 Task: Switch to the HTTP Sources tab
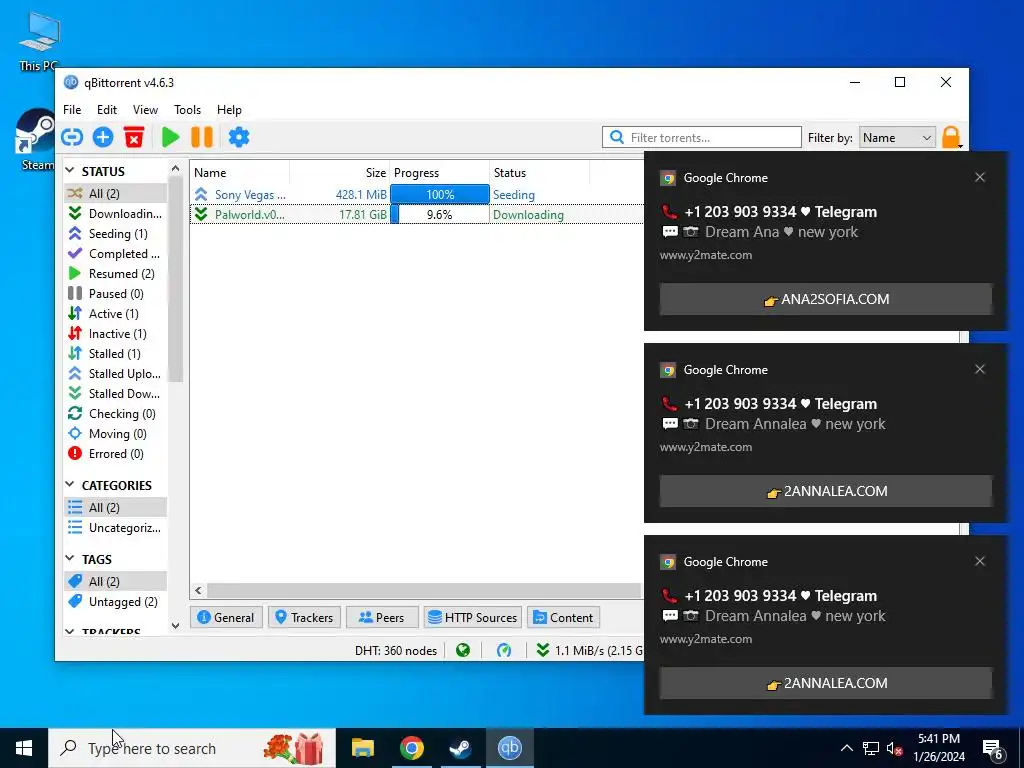473,617
